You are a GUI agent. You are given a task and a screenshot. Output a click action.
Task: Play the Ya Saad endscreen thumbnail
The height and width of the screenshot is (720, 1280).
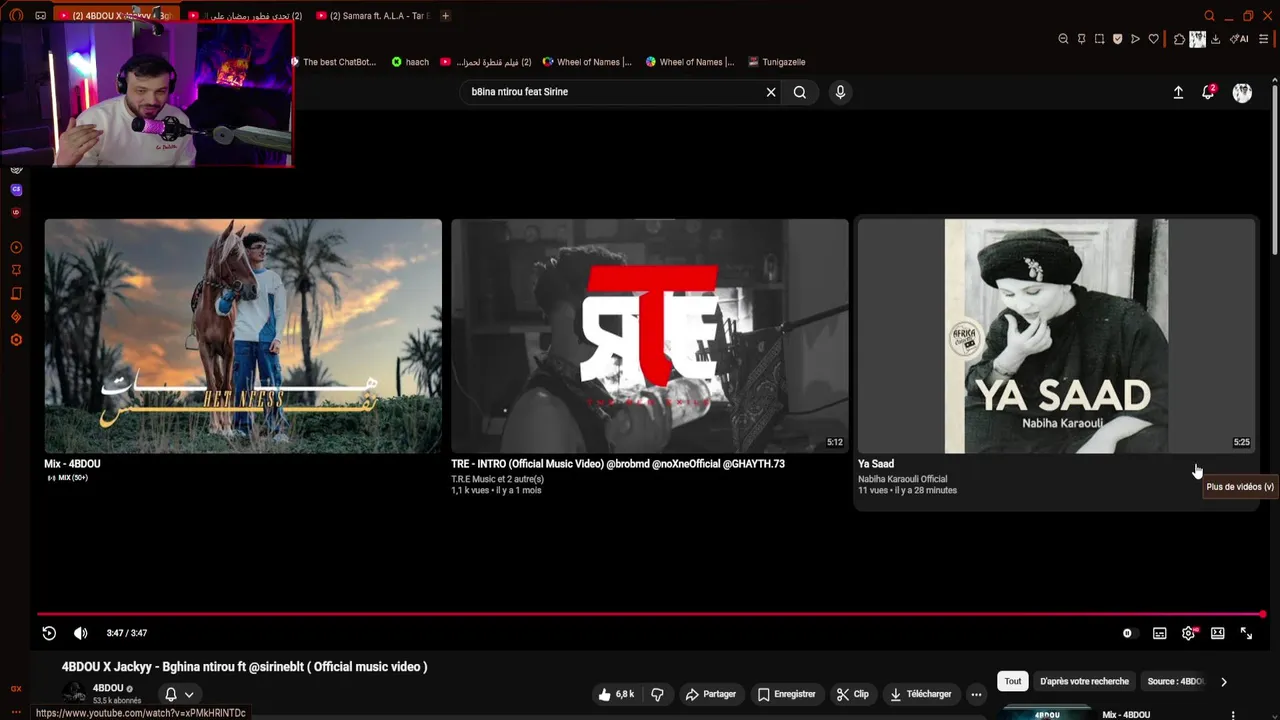click(x=1056, y=336)
